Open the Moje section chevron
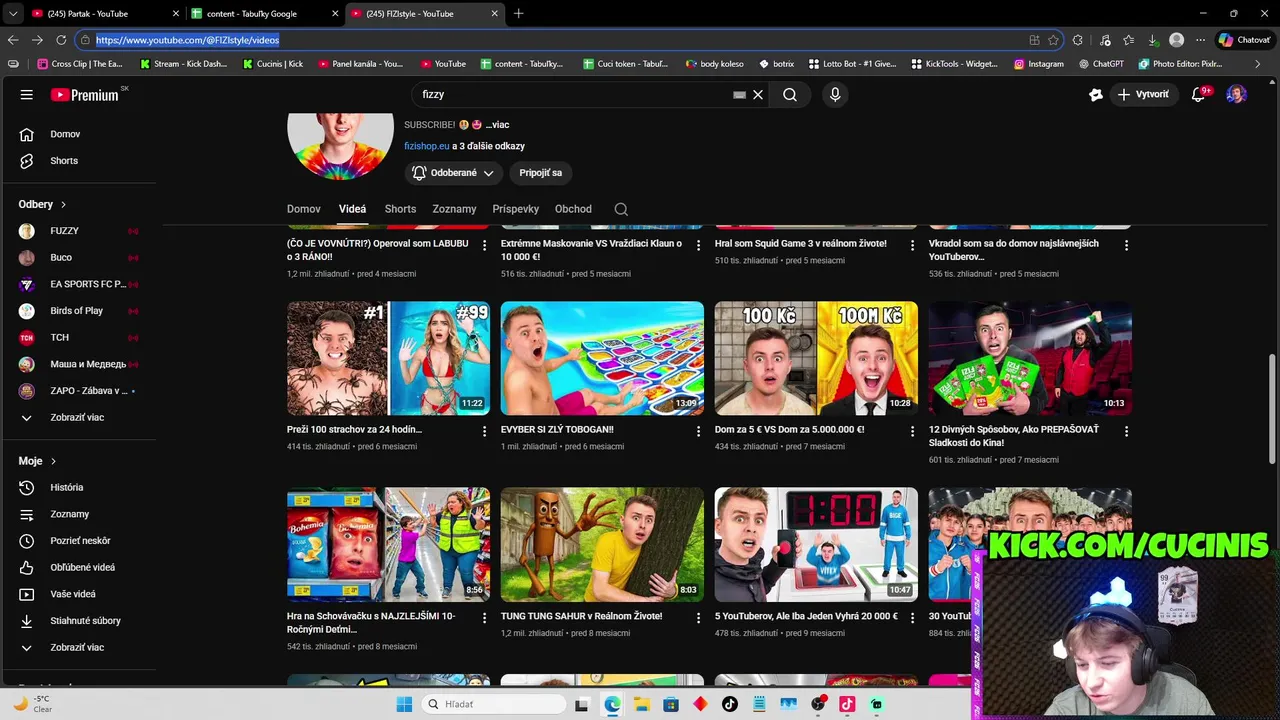1280x720 pixels. coord(53,461)
